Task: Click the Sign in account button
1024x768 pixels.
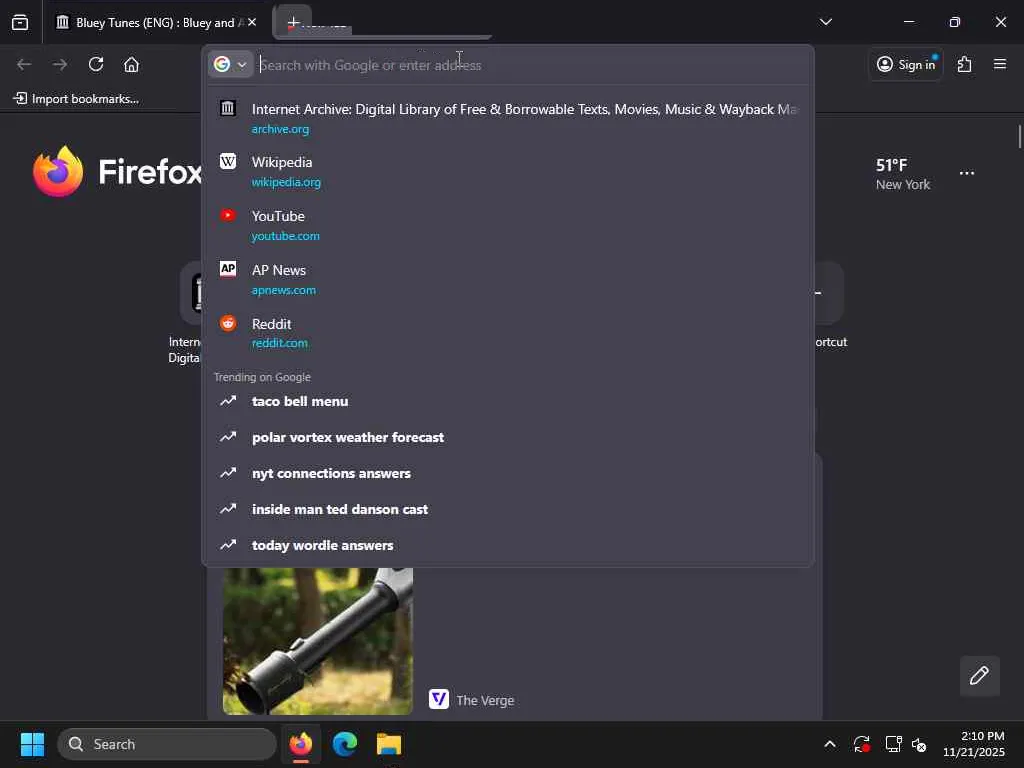Action: click(906, 64)
